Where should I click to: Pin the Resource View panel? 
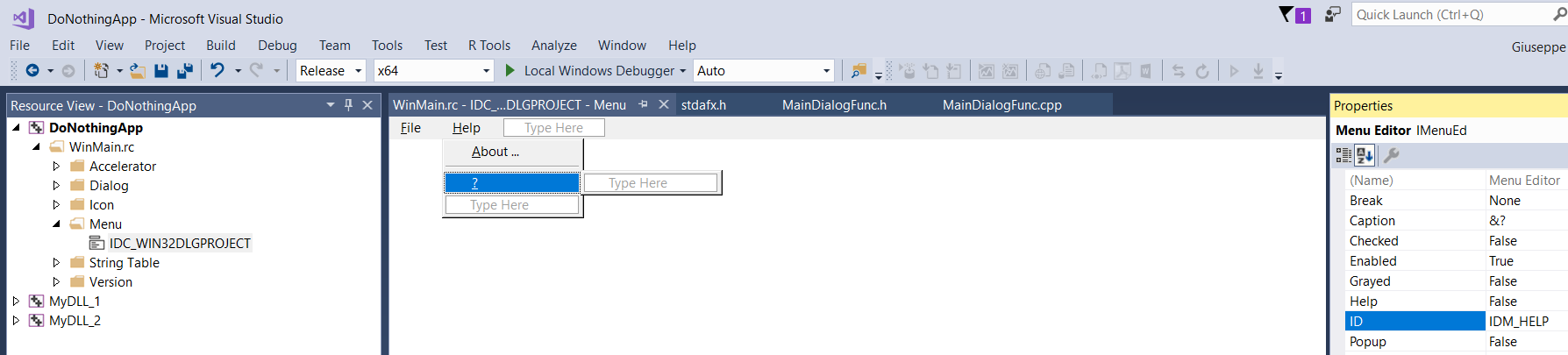[349, 105]
